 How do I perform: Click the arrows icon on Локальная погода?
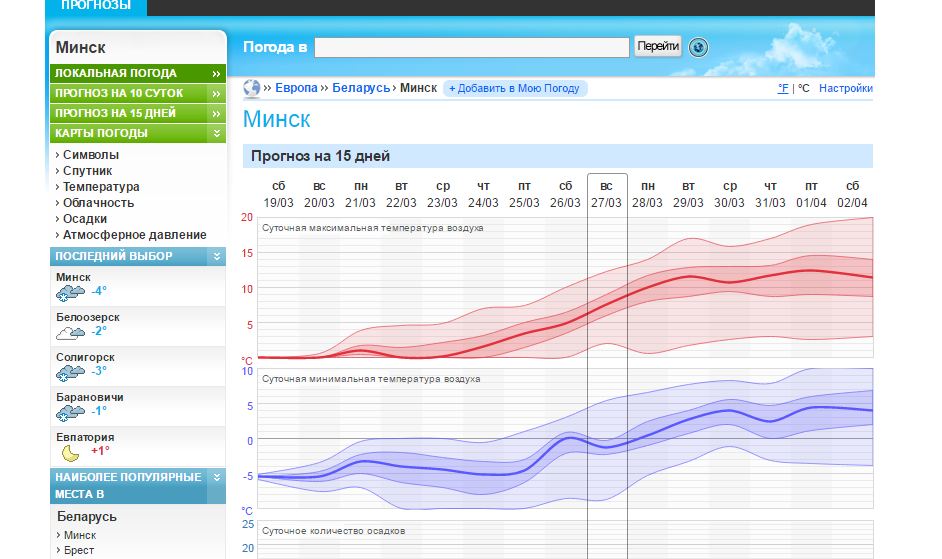point(216,73)
